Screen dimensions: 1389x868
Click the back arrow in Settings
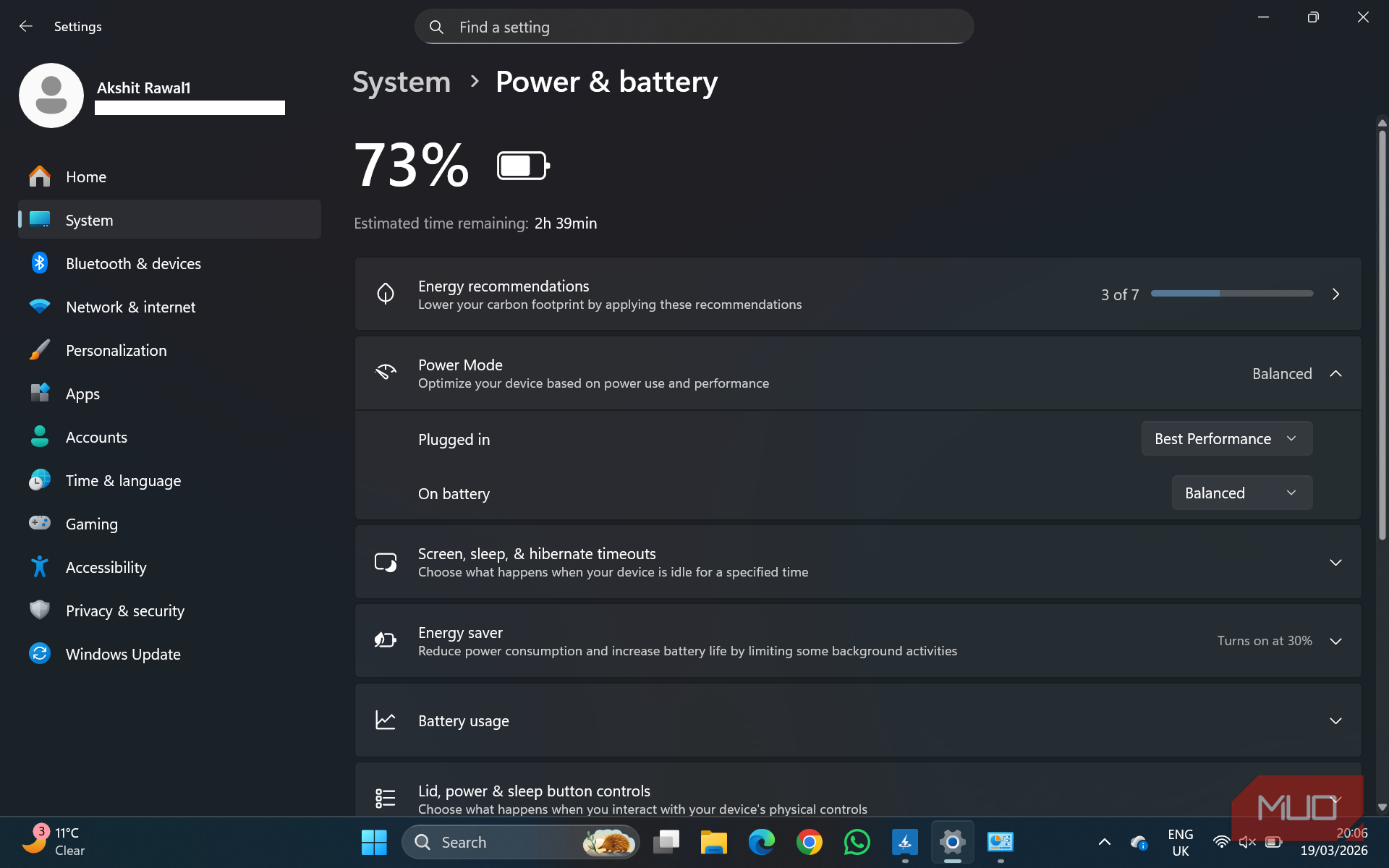pos(26,27)
